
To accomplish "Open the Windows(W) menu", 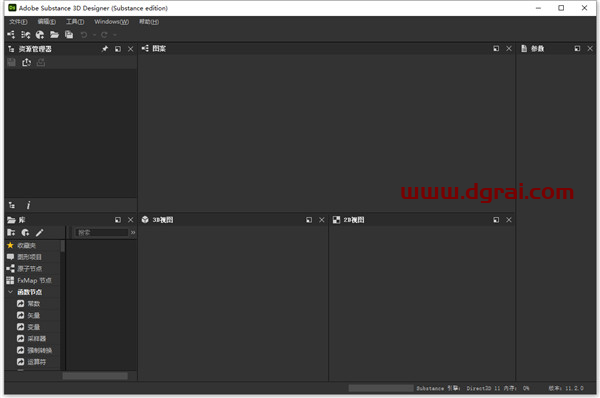I will click(111, 22).
